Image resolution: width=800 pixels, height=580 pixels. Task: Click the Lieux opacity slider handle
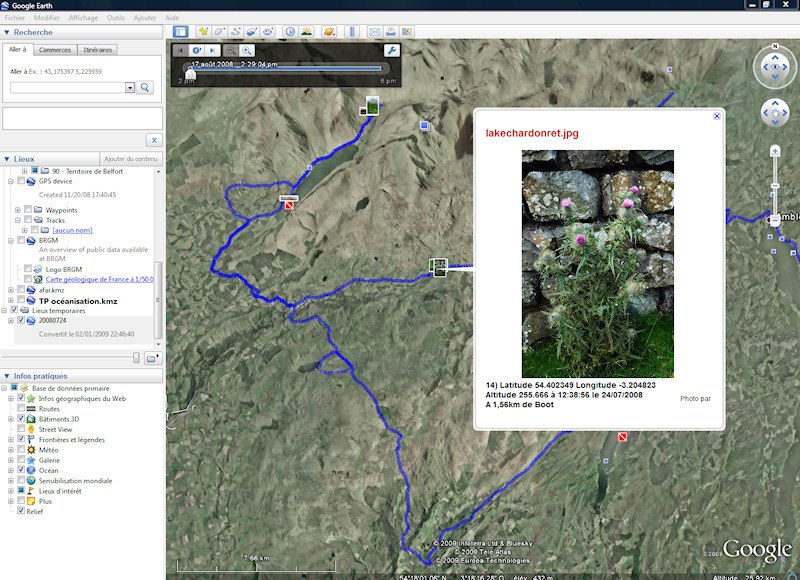coord(136,358)
